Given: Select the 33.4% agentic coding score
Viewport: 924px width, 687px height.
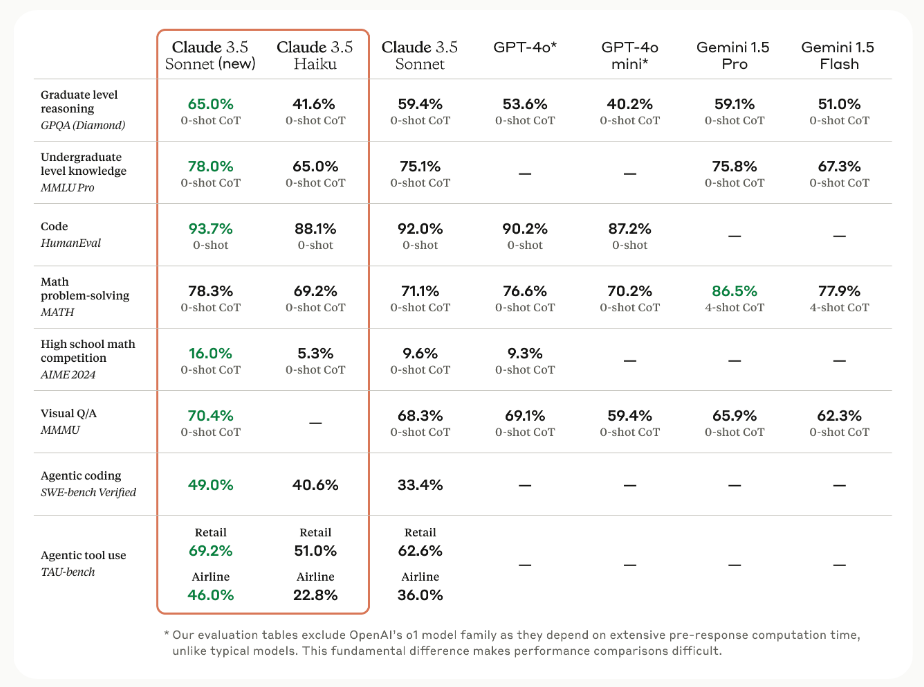Looking at the screenshot, I should point(420,485).
